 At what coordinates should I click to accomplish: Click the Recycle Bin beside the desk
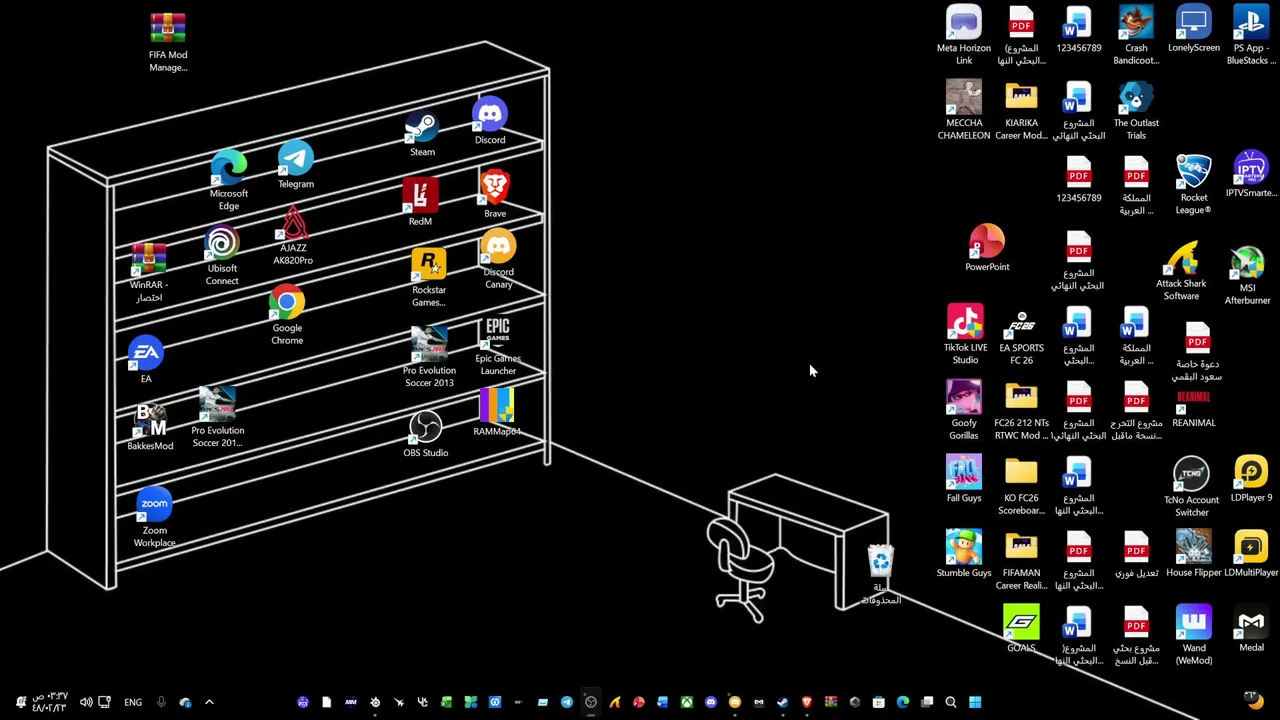881,575
